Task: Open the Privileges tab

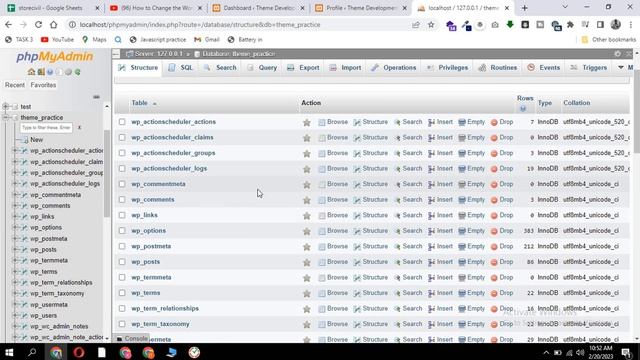Action: 448,68
